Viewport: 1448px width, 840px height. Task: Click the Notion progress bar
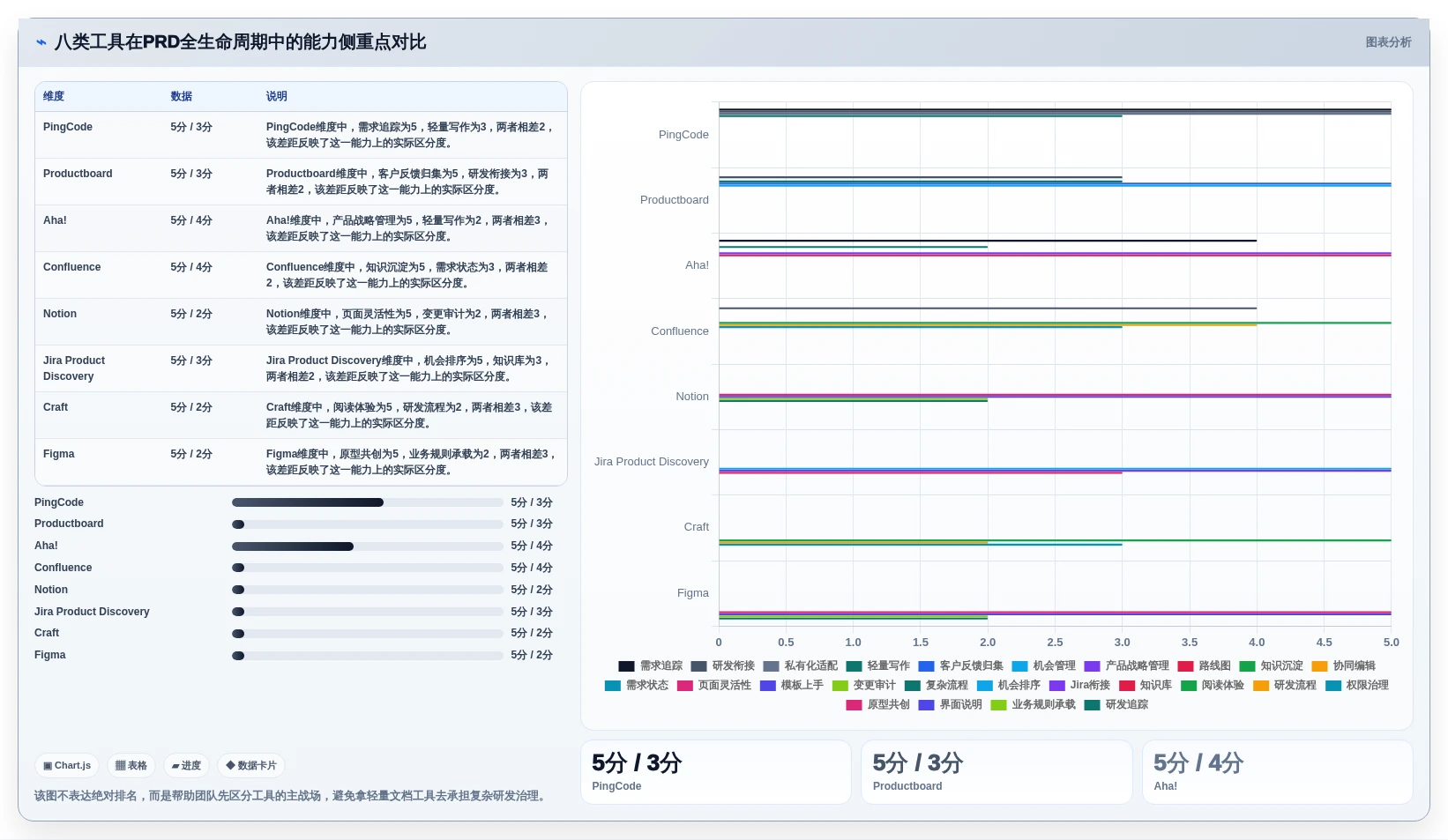pyautogui.click(x=368, y=591)
